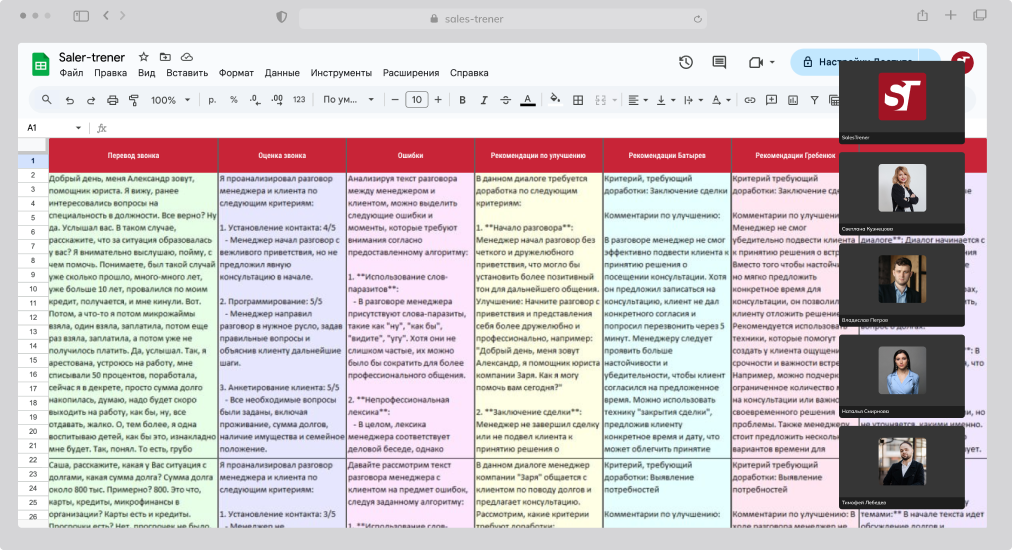
Task: Open the Google Sheets home icon
Action: [41, 65]
